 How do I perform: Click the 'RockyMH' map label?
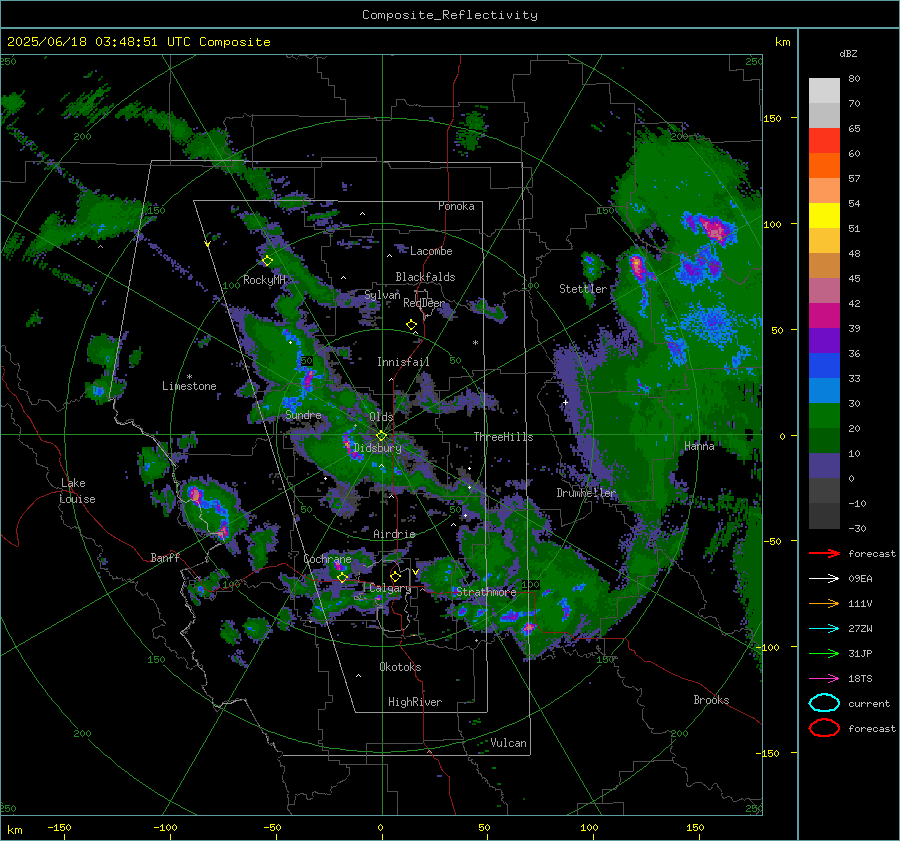264,280
